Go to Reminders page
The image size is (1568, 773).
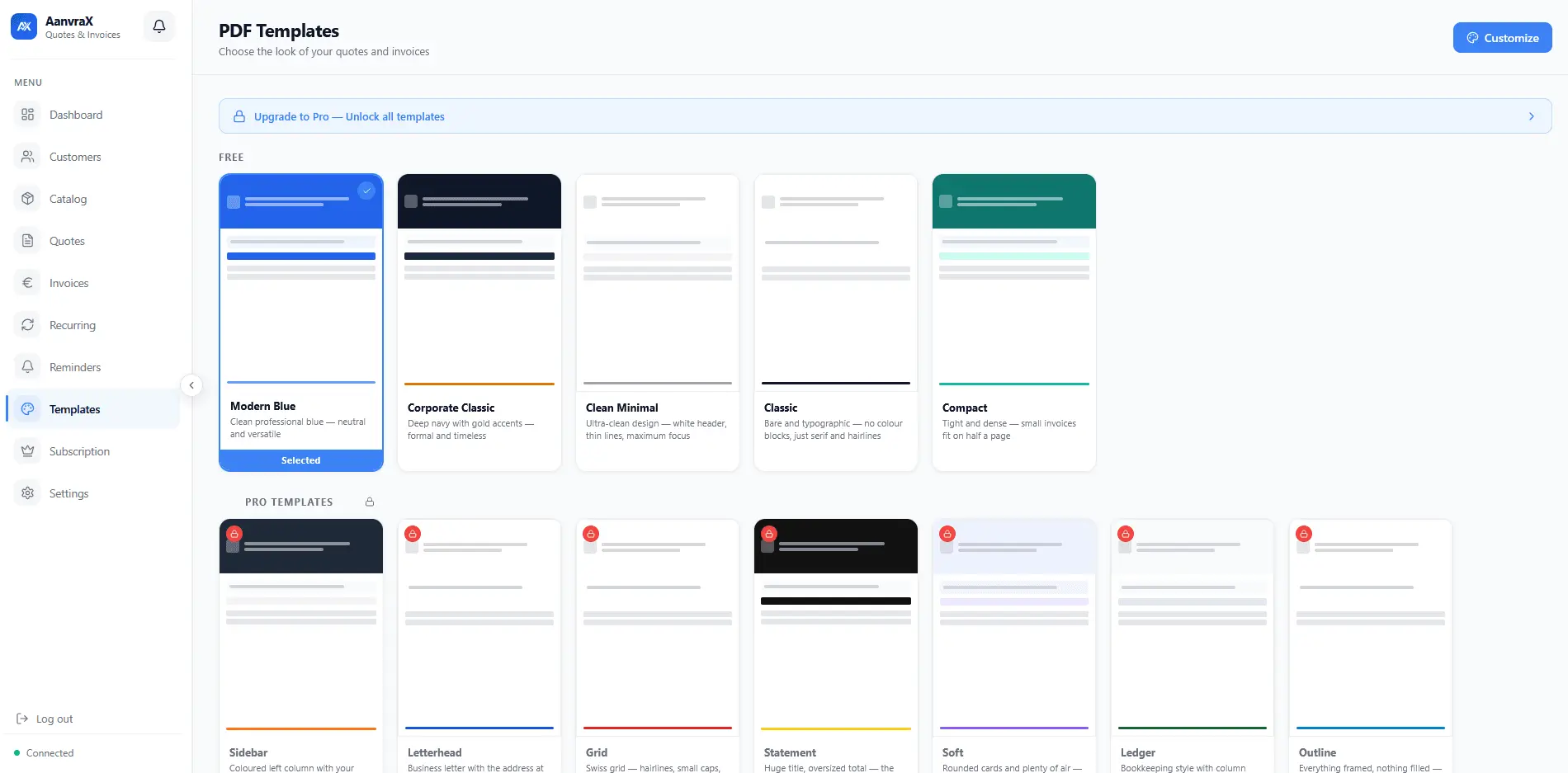click(92, 367)
